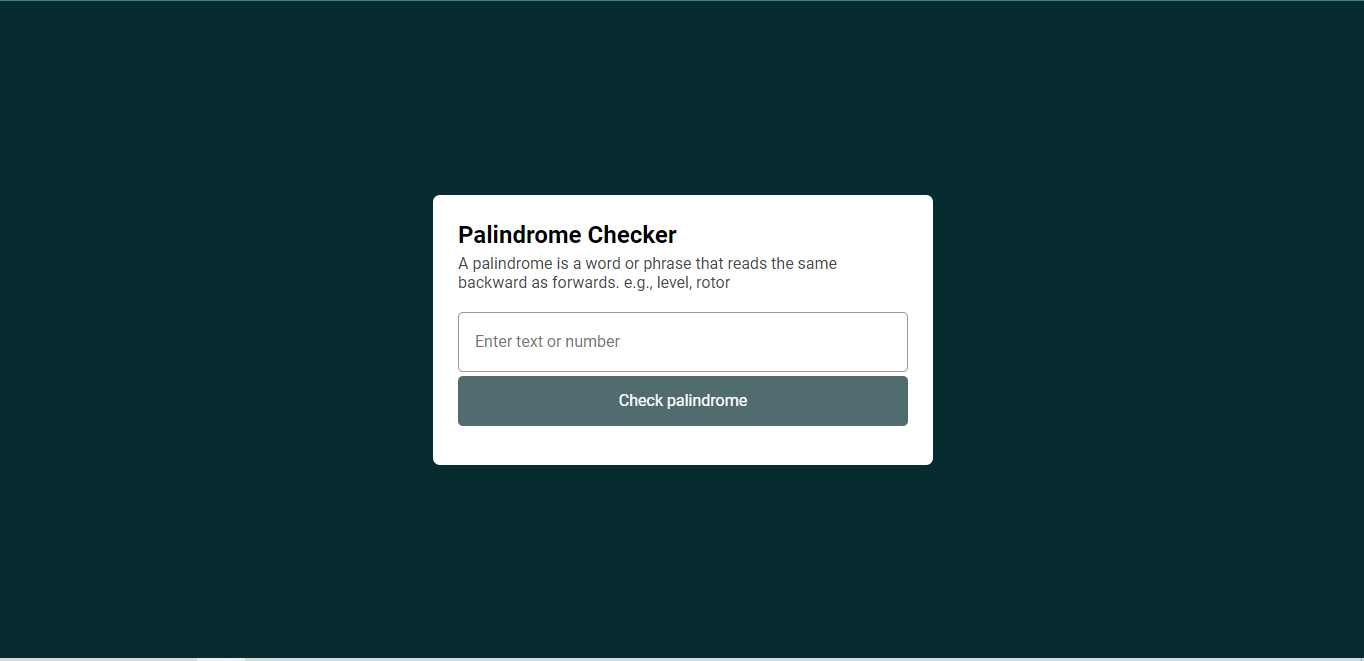Image resolution: width=1364 pixels, height=661 pixels.
Task: Click the Palindrome Checker heading
Action: (x=567, y=234)
